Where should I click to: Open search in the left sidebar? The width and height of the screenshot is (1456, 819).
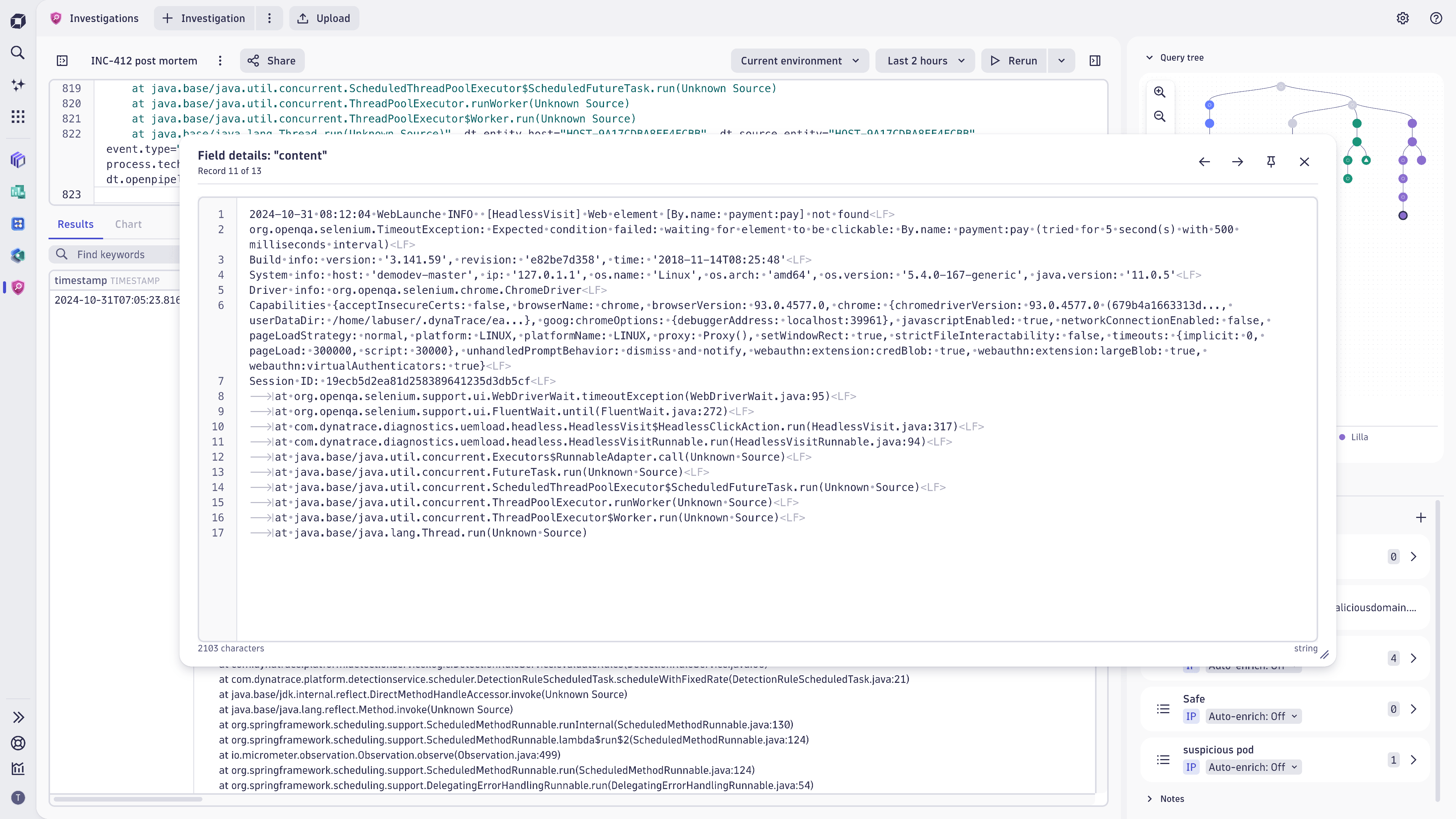pos(17,53)
